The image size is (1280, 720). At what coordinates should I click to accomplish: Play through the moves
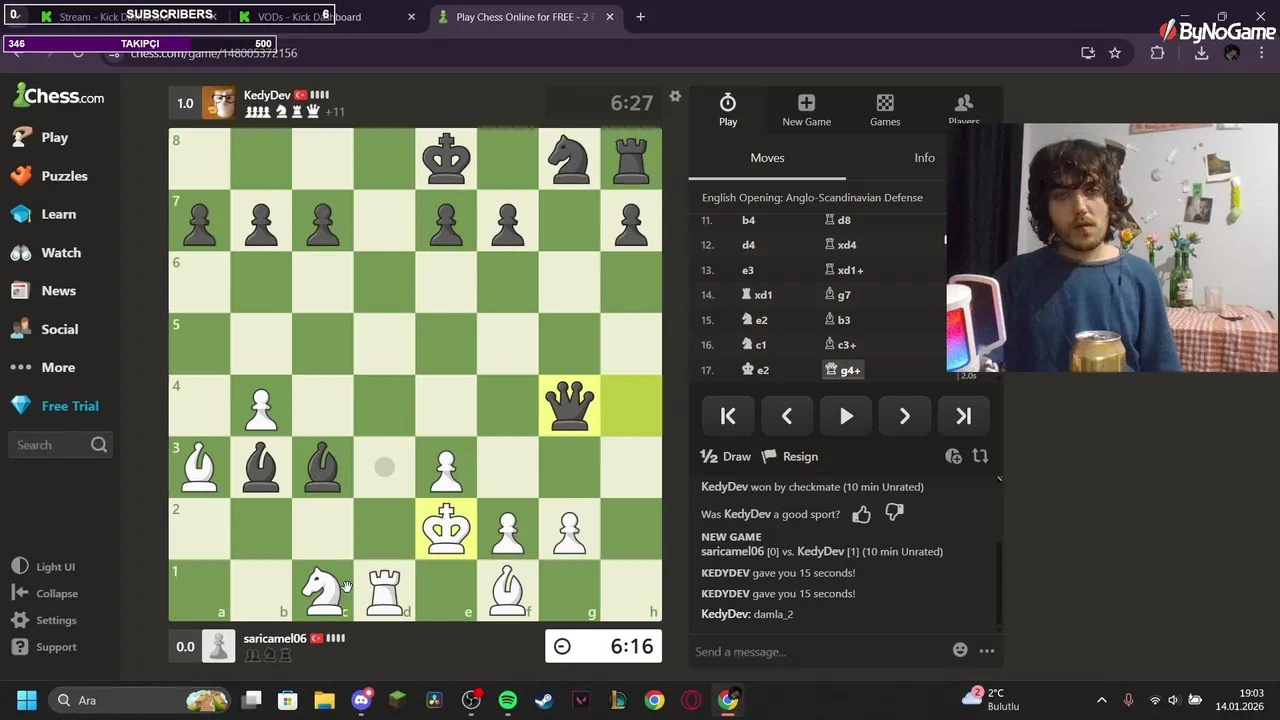click(846, 416)
